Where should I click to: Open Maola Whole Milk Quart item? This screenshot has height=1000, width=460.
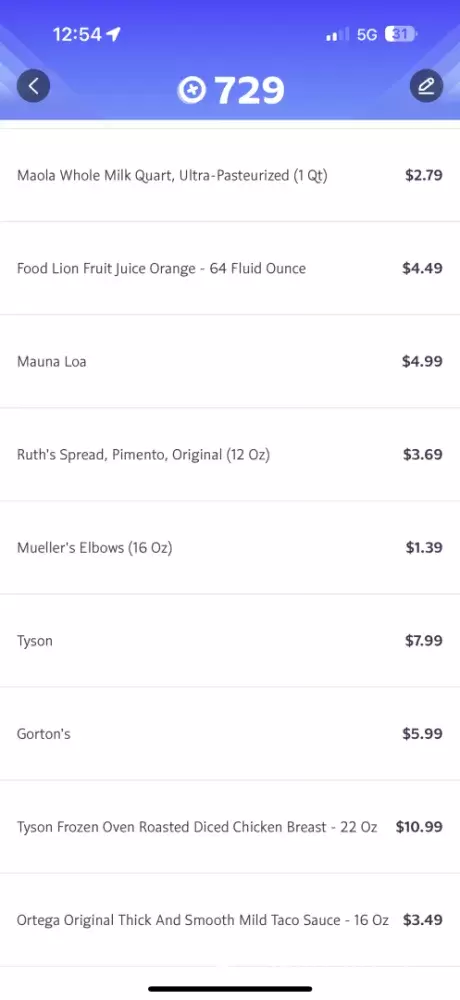click(x=230, y=175)
